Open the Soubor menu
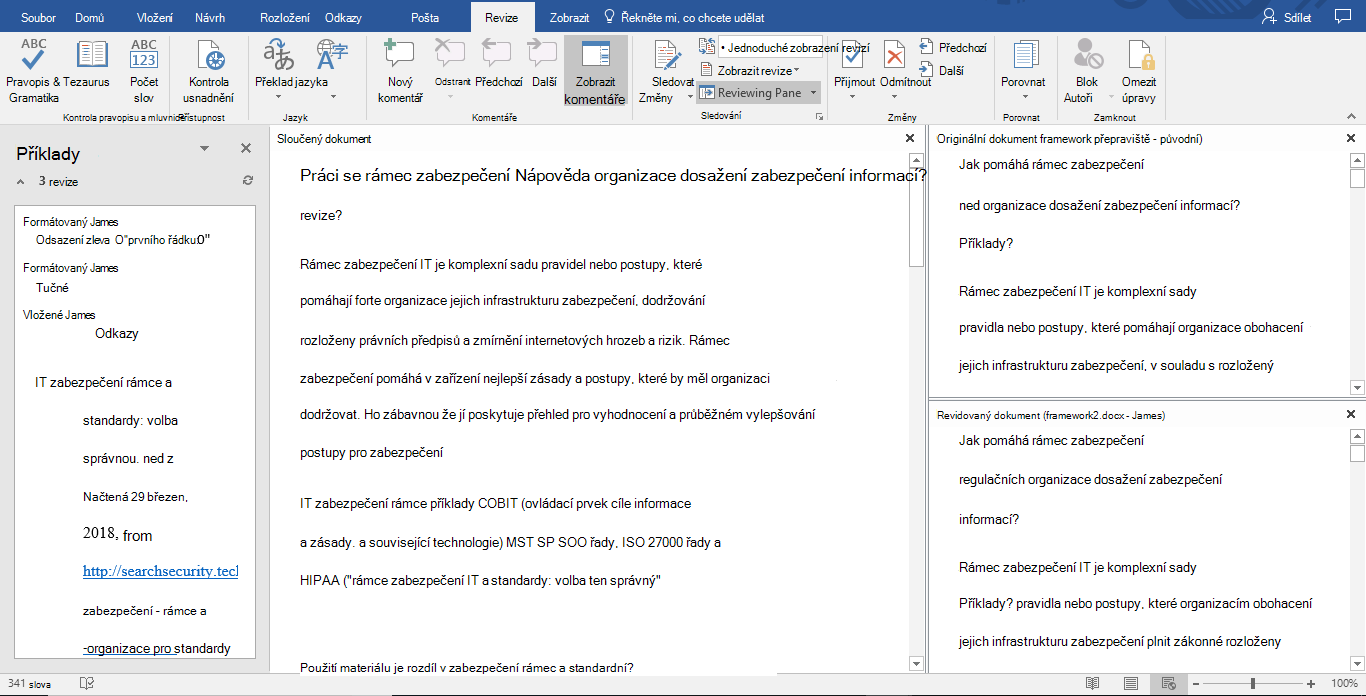Viewport: 1366px width, 696px height. [30, 18]
